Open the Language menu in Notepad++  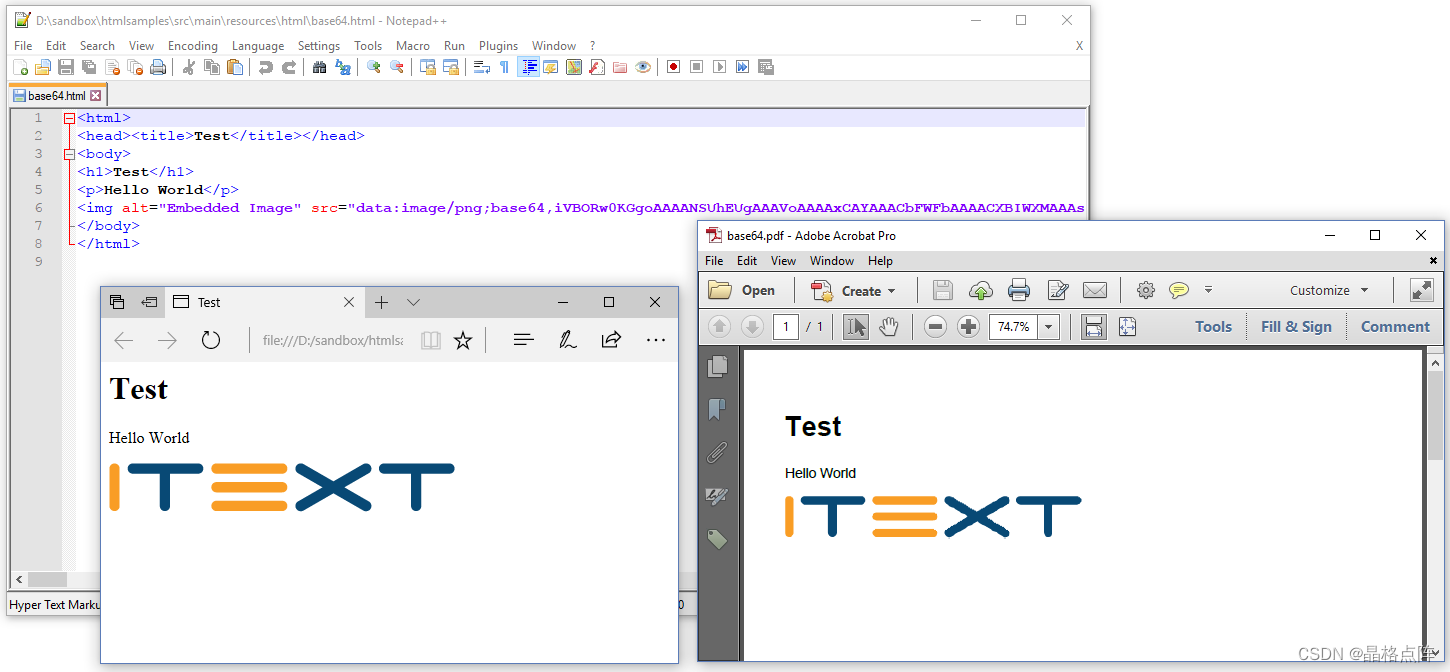[x=258, y=46]
